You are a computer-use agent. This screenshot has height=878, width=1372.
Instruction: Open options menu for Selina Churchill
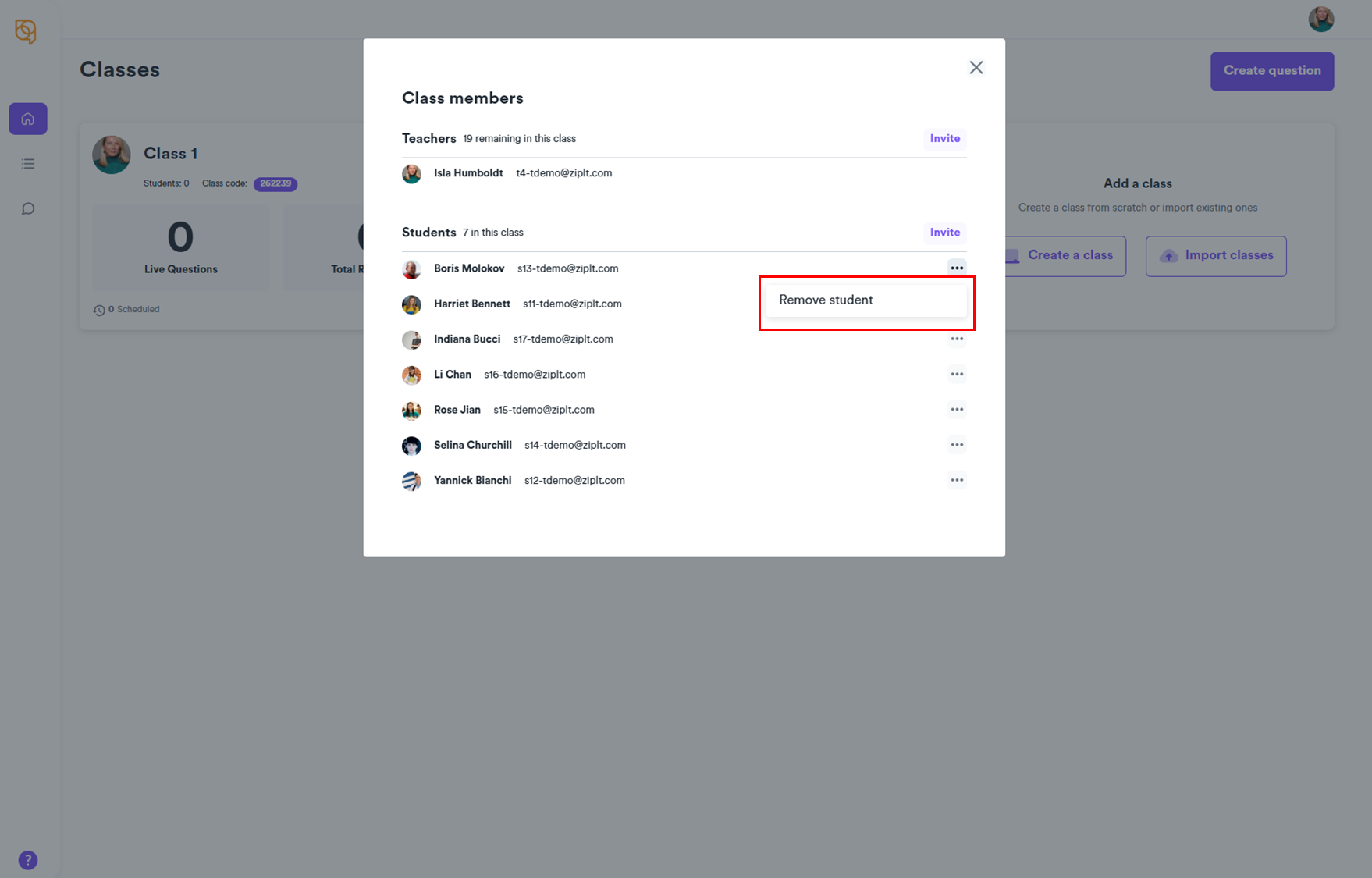[957, 445]
